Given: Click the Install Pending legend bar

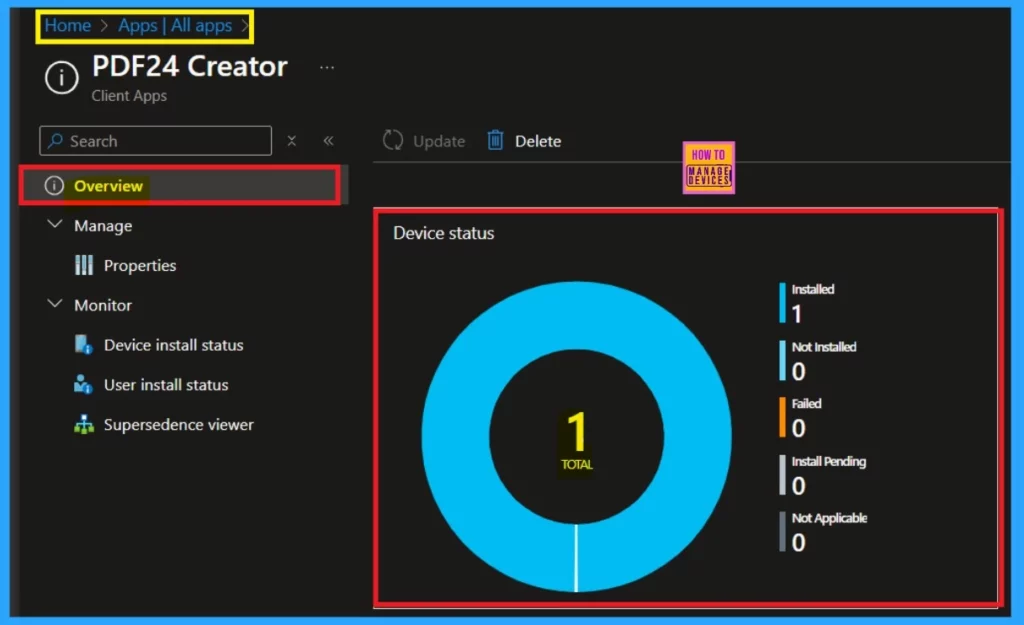Looking at the screenshot, I should pos(782,474).
